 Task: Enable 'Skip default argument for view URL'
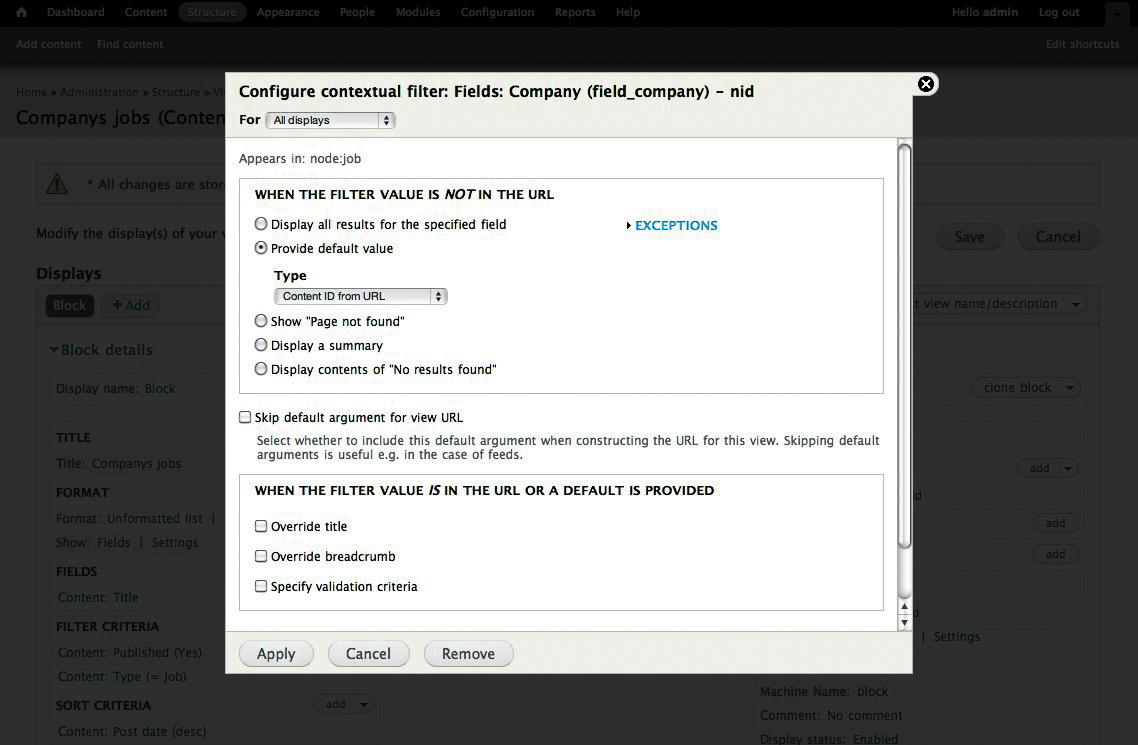click(245, 417)
